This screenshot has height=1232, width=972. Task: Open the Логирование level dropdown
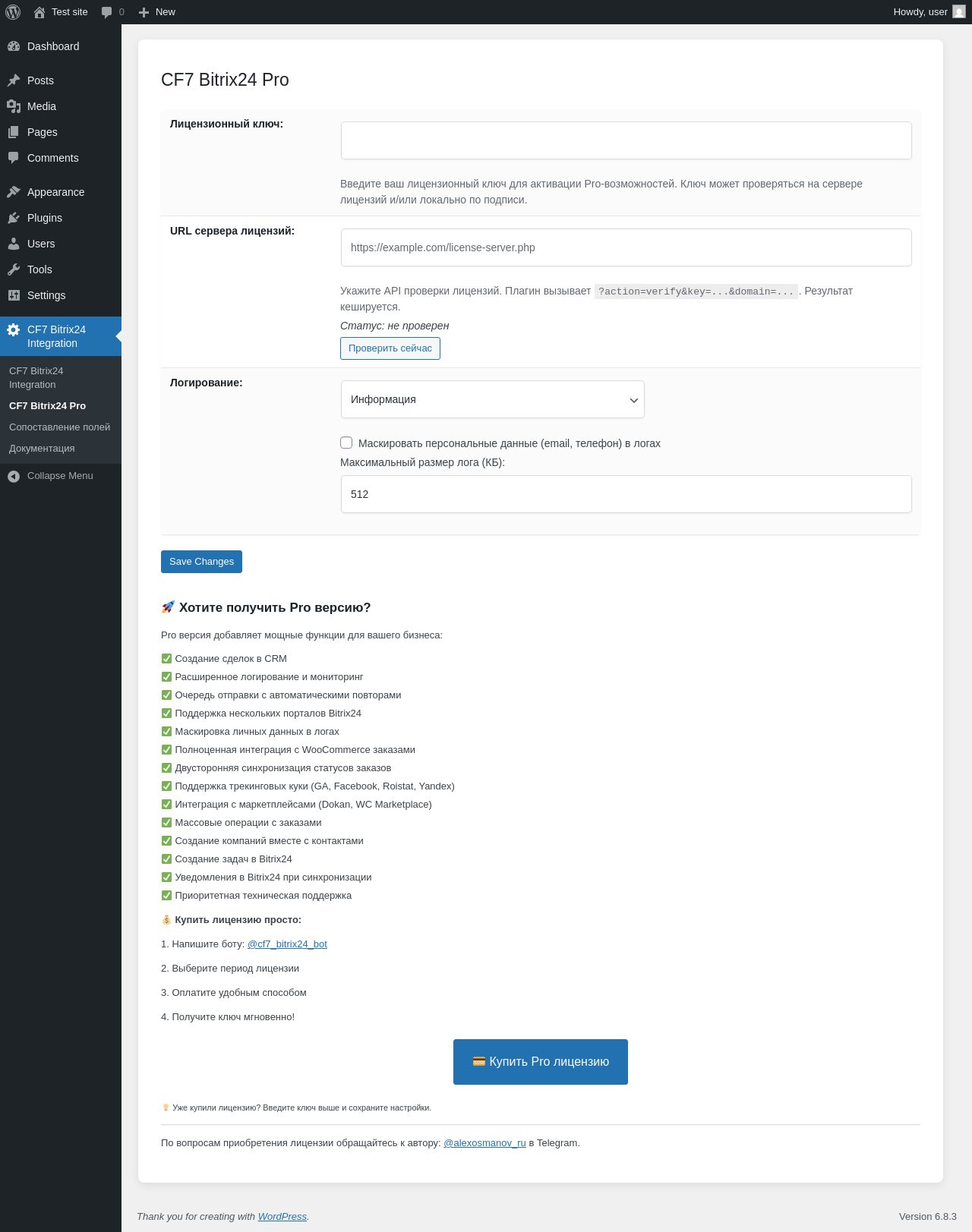[x=493, y=399]
